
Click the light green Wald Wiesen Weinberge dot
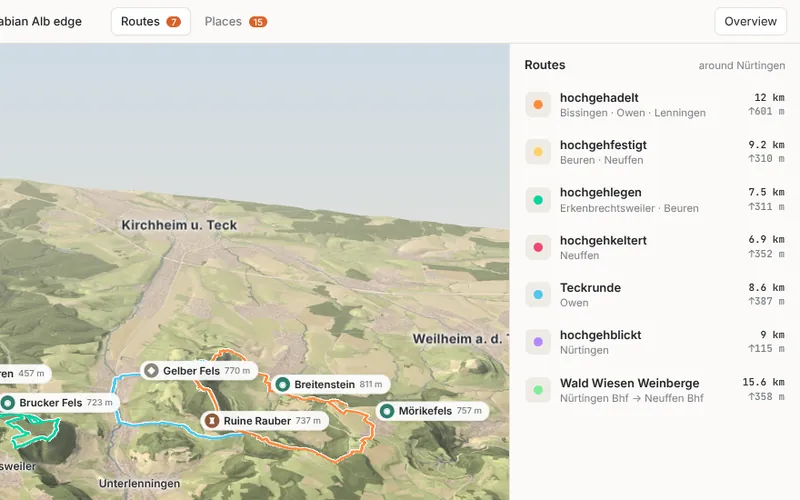(x=538, y=390)
